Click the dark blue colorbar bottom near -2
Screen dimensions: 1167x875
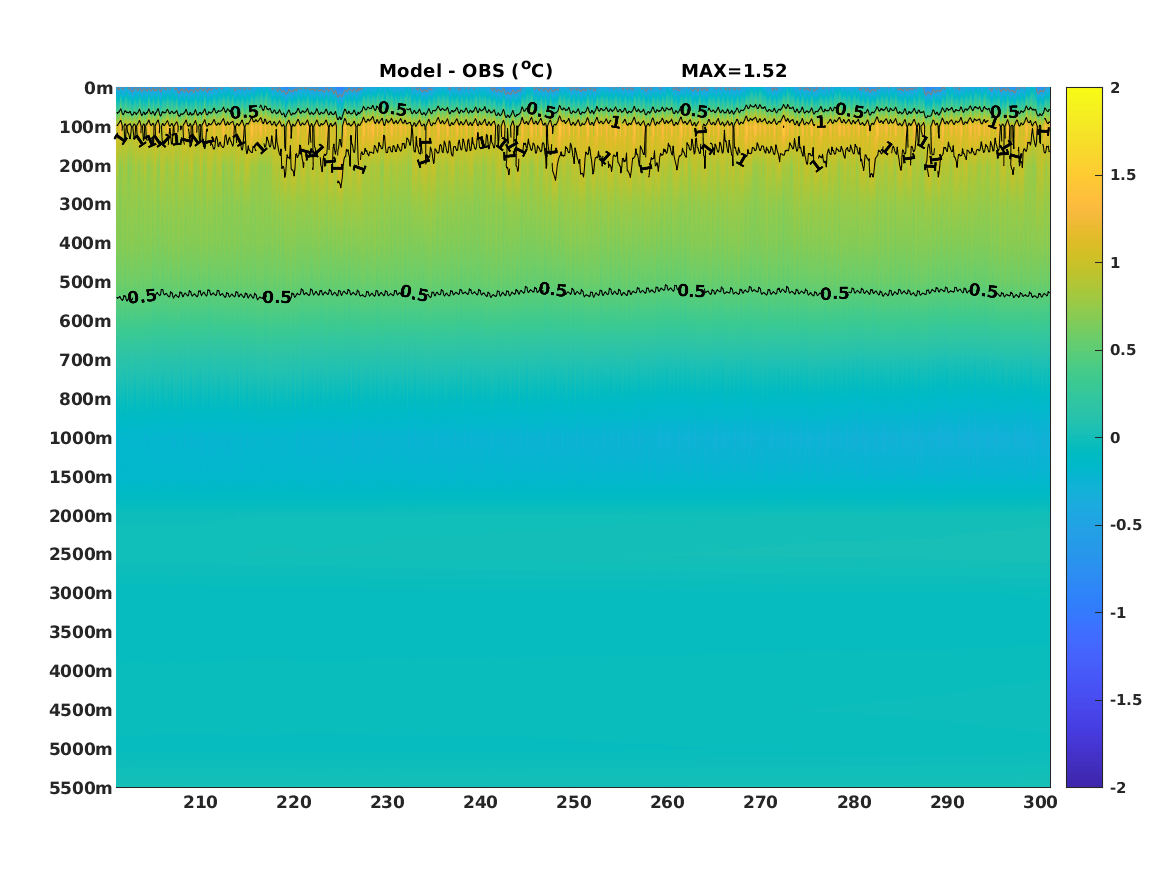(x=1084, y=782)
